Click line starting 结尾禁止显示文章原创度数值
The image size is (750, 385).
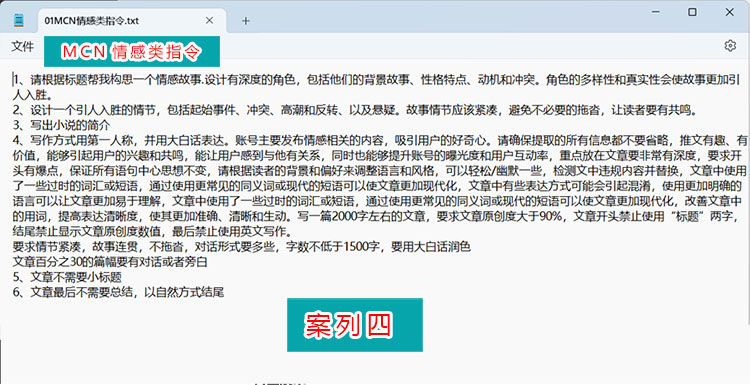pos(152,231)
